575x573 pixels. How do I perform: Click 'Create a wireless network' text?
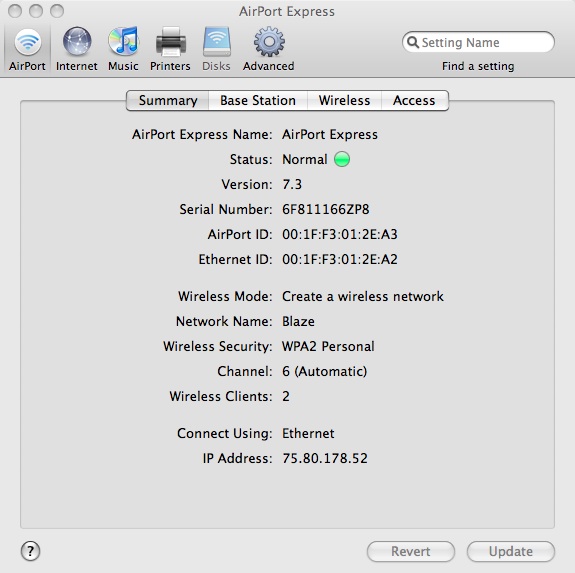click(363, 296)
